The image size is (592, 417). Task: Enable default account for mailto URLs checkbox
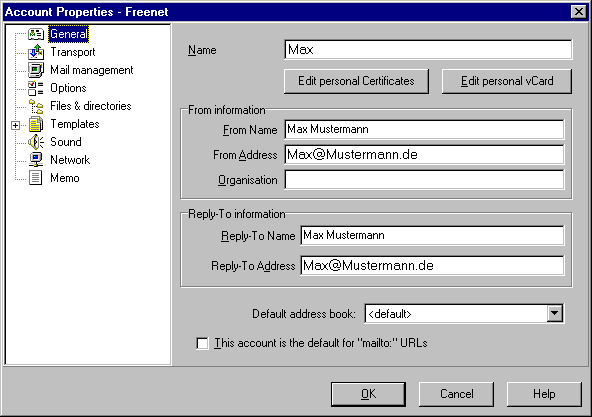pos(202,343)
